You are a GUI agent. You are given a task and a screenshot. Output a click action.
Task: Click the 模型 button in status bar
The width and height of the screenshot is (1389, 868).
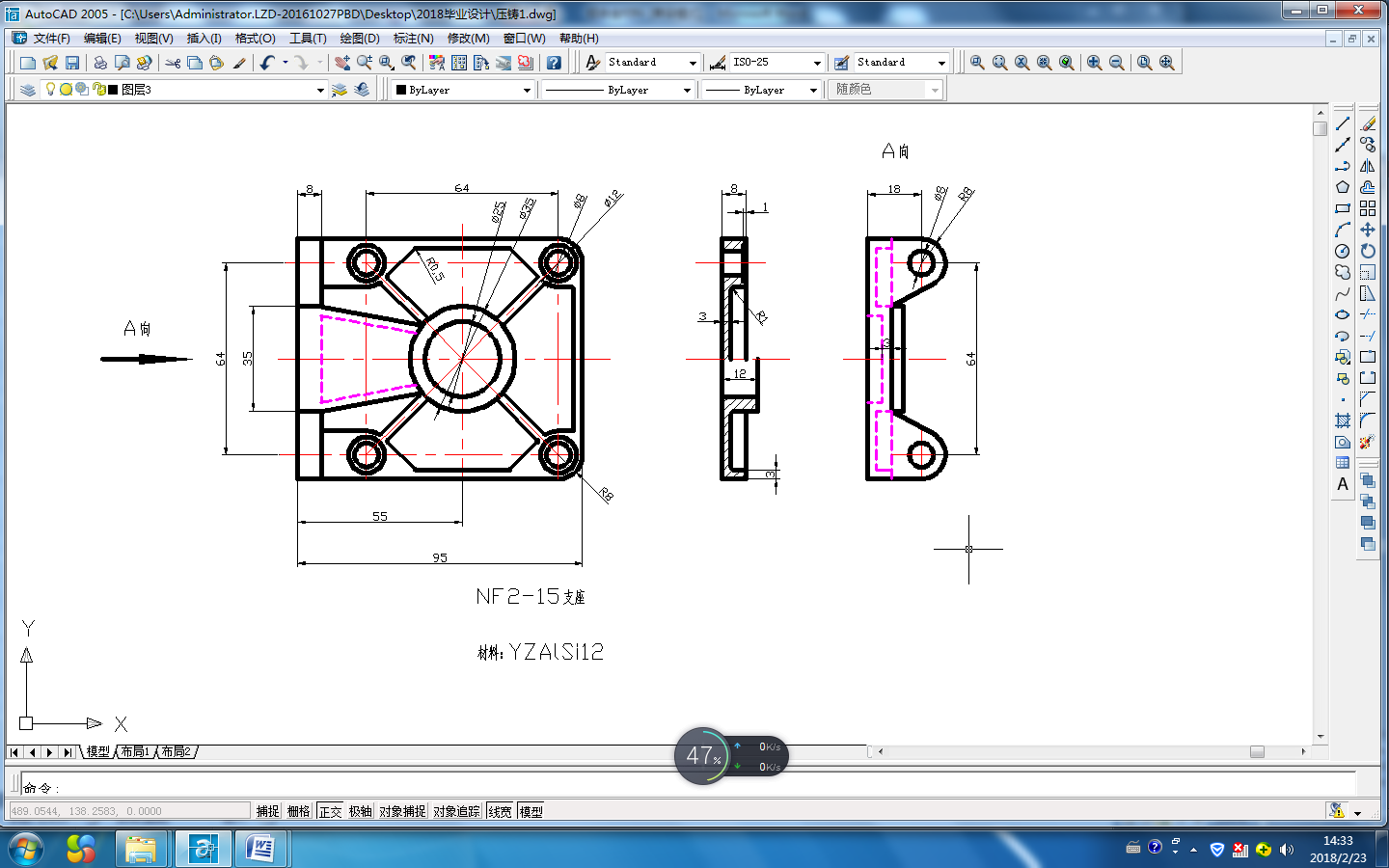coord(531,811)
